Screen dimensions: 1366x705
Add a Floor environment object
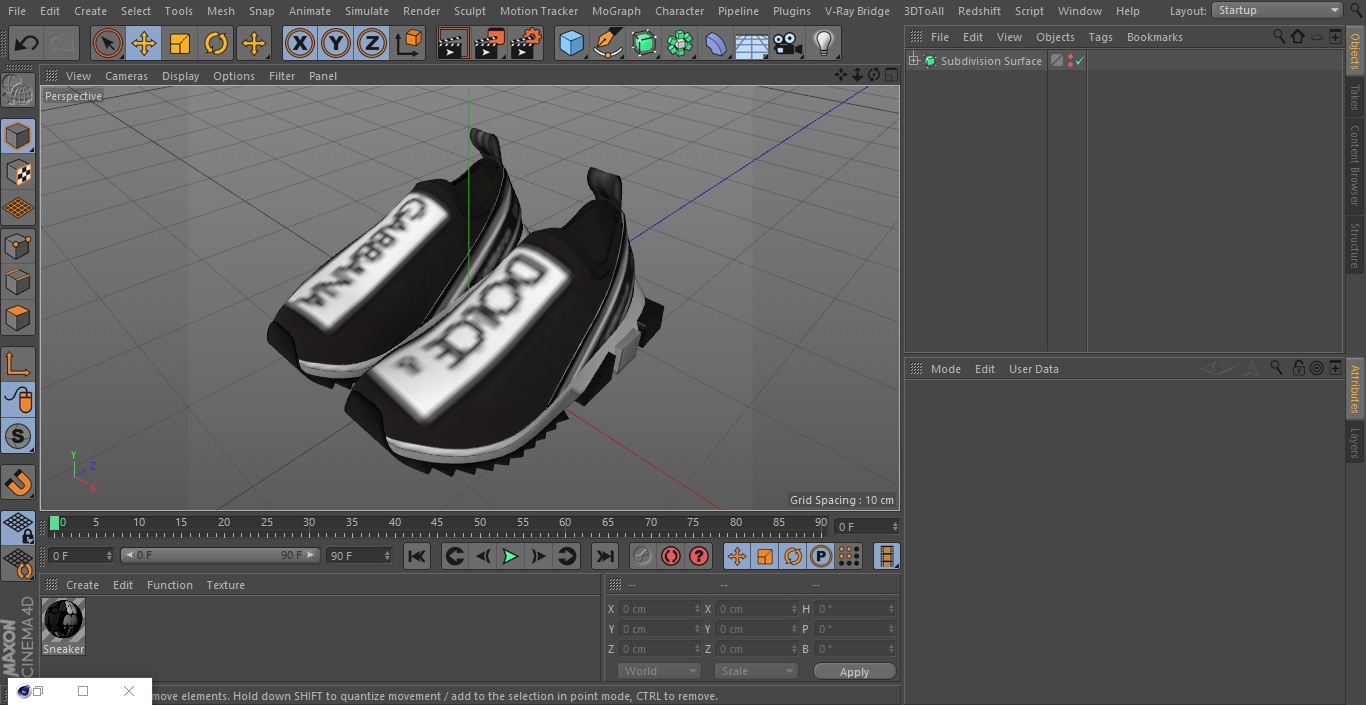click(752, 43)
